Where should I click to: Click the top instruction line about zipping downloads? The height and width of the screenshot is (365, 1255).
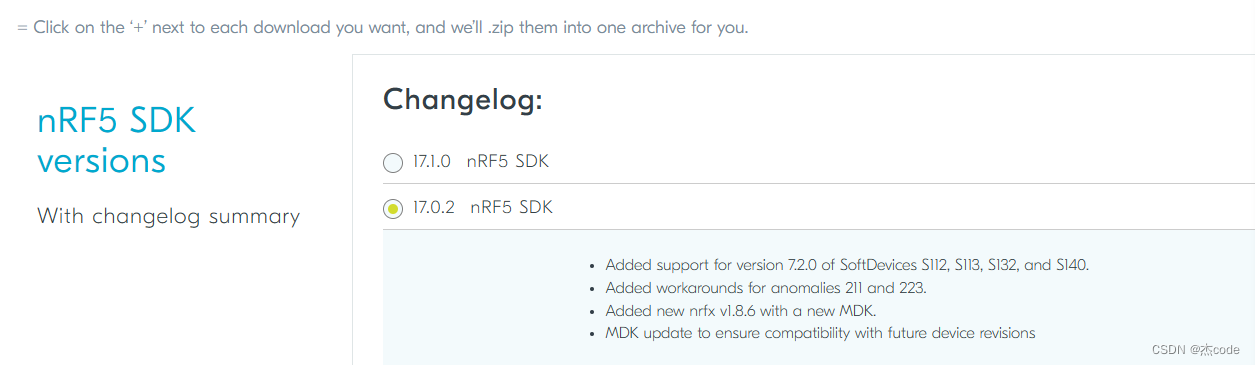382,27
